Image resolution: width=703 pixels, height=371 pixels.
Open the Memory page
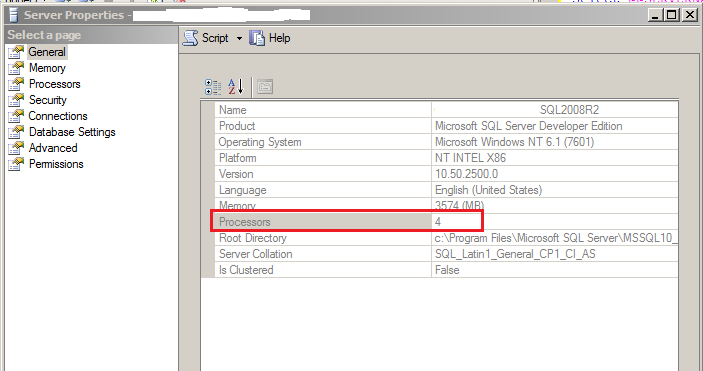coord(47,68)
